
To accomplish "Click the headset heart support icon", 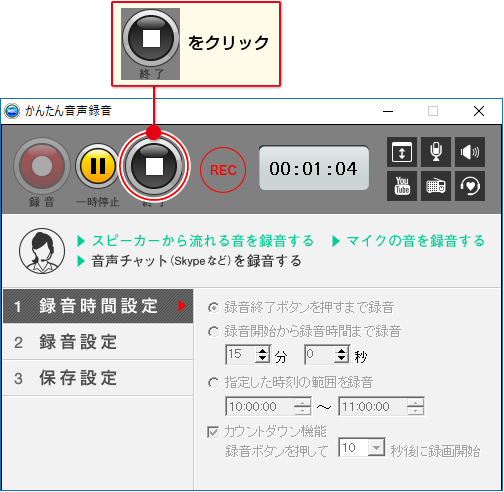I will 470,186.
